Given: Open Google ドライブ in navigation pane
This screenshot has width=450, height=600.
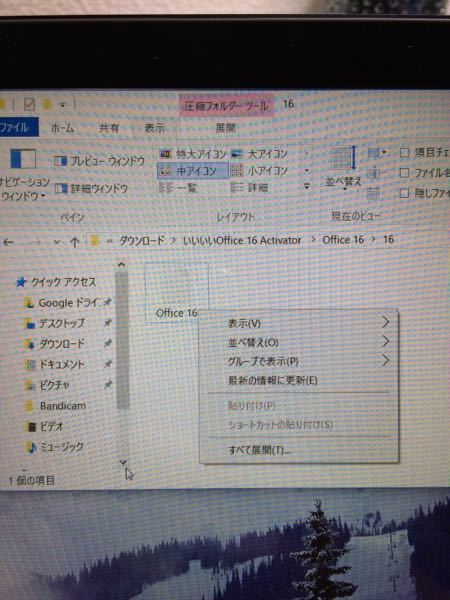Looking at the screenshot, I should click(62, 303).
